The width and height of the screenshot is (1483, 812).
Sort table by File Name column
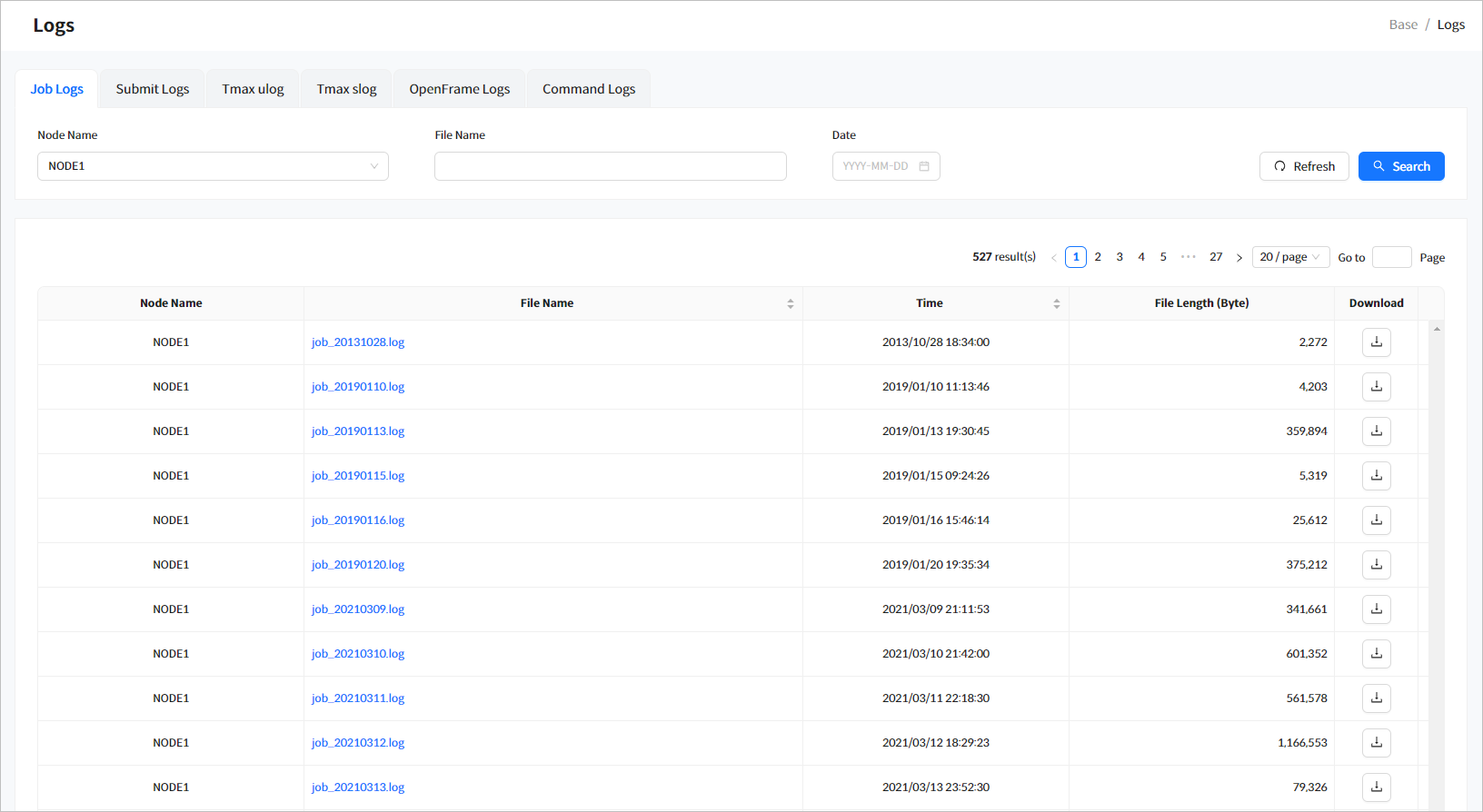coord(790,303)
